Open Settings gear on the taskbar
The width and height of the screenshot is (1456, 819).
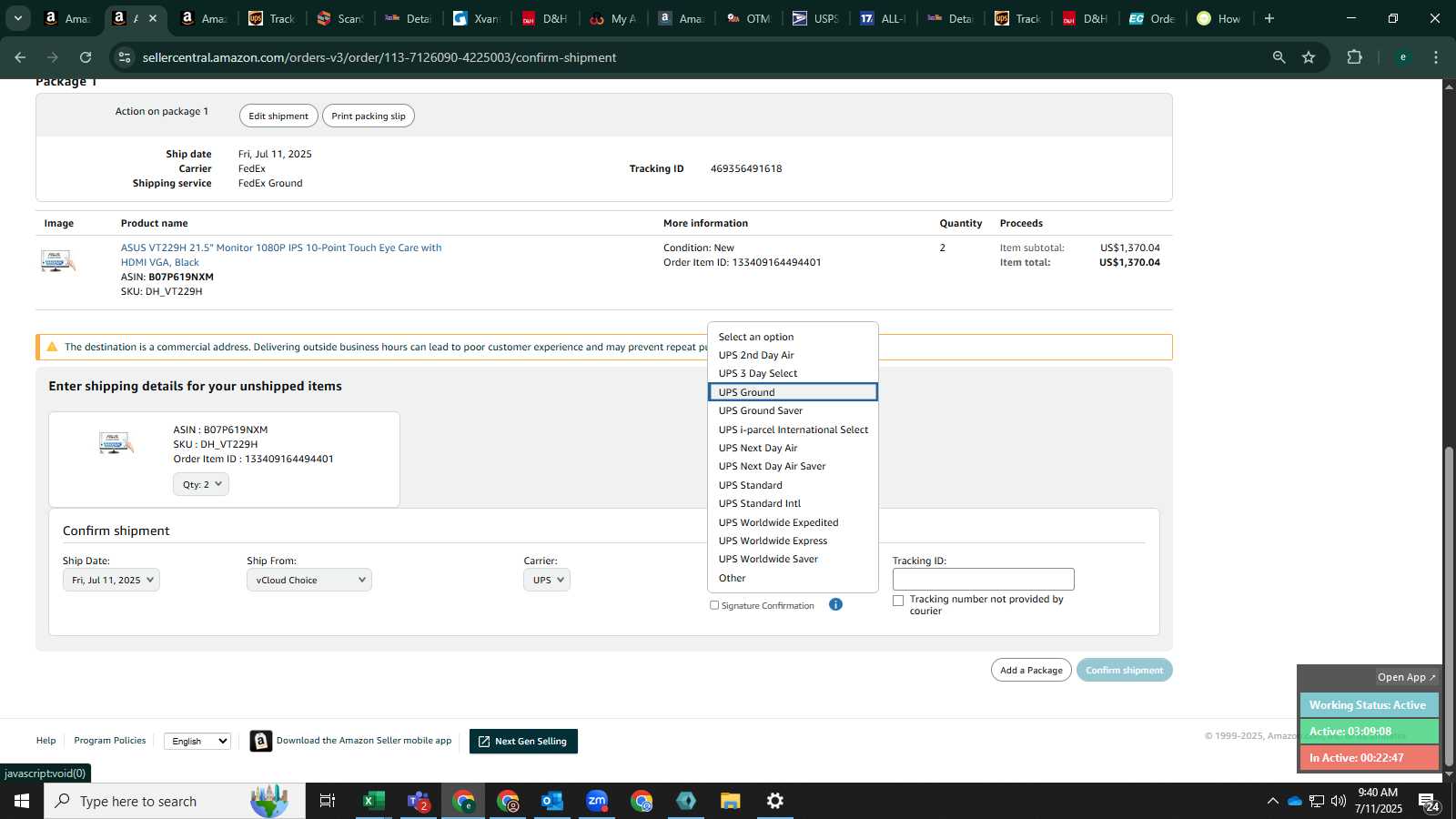click(775, 801)
